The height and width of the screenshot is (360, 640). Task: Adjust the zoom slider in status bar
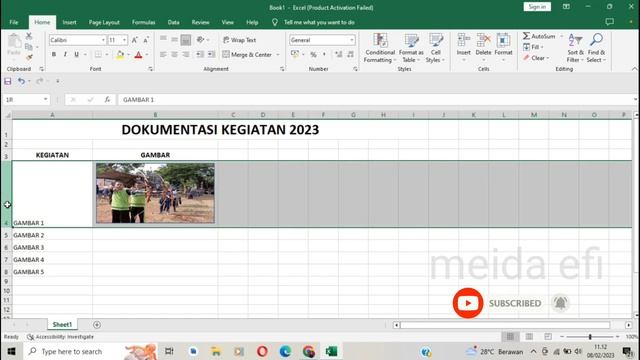(x=590, y=337)
